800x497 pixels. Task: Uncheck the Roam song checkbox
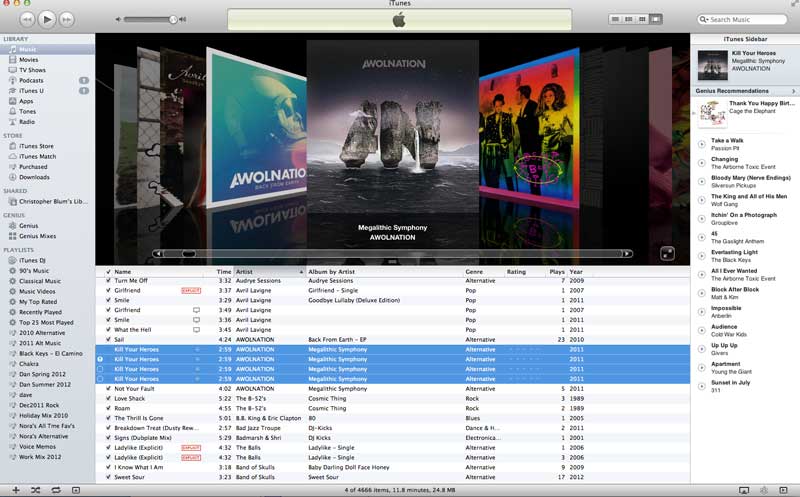tap(108, 408)
